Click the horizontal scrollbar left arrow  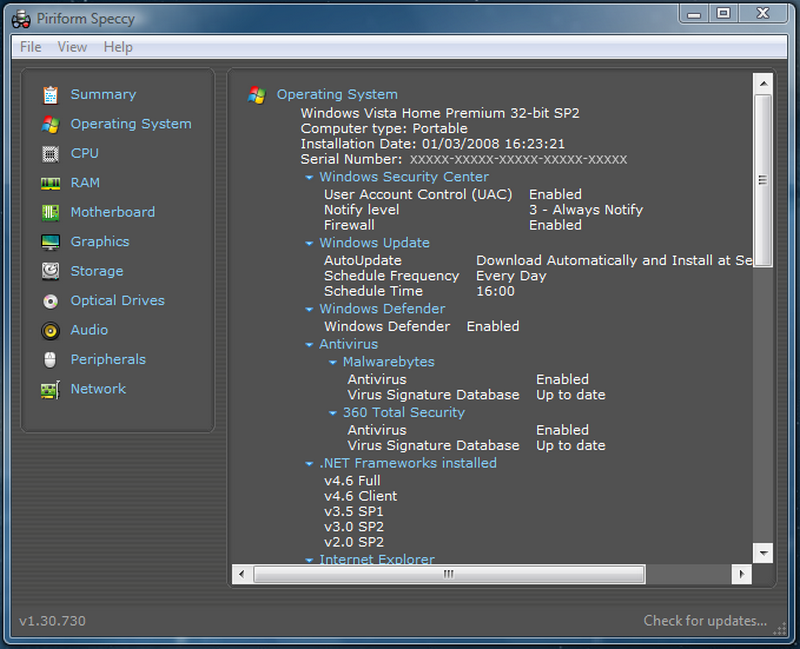[242, 575]
